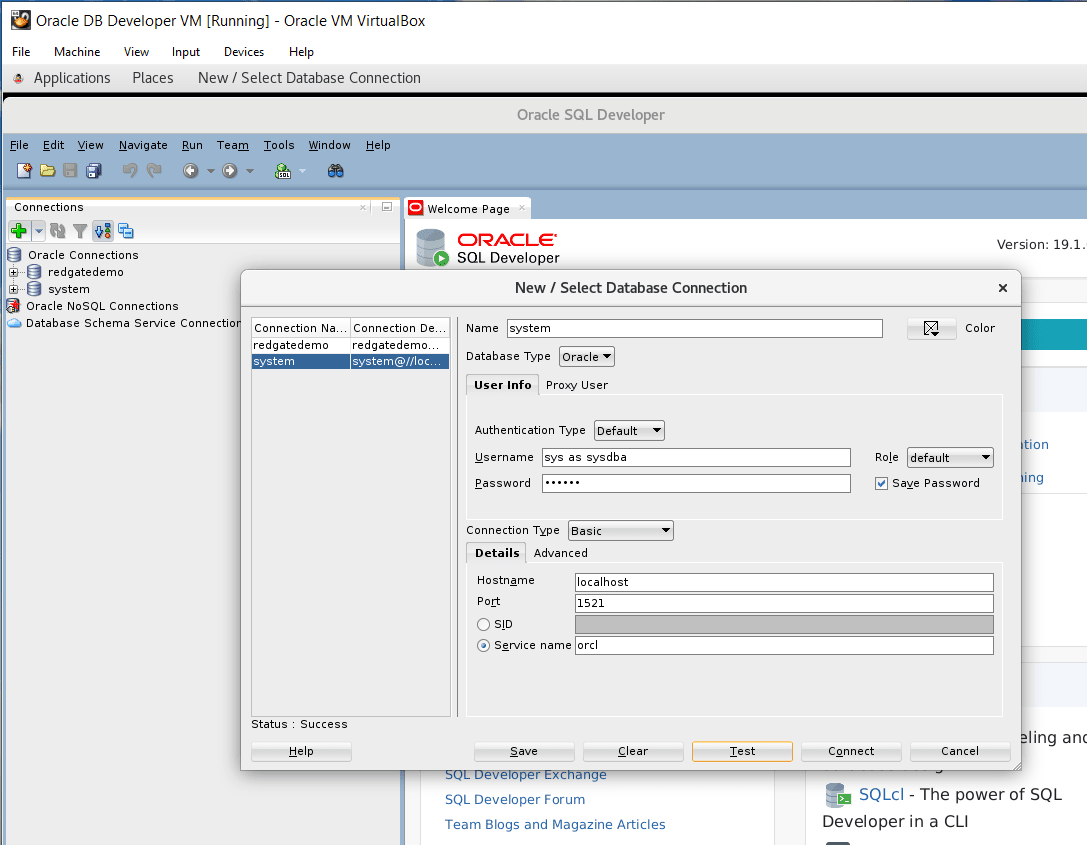Click the Back navigation arrow icon

tap(191, 171)
